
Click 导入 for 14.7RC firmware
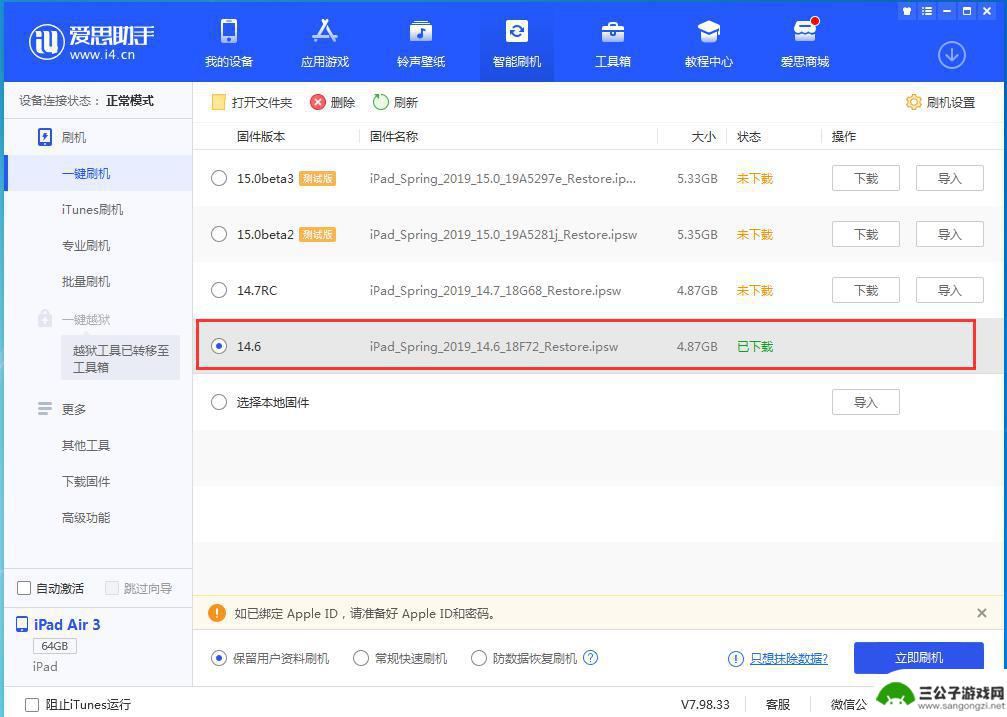point(949,290)
